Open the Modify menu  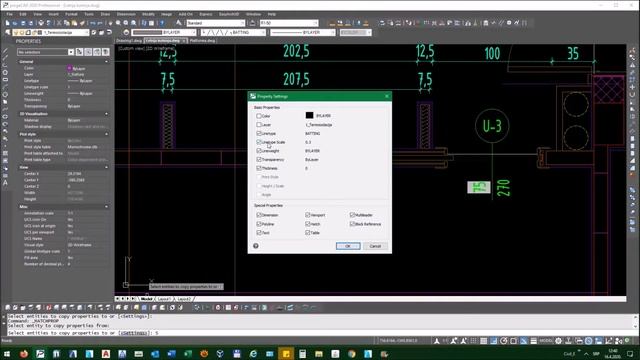pos(148,14)
